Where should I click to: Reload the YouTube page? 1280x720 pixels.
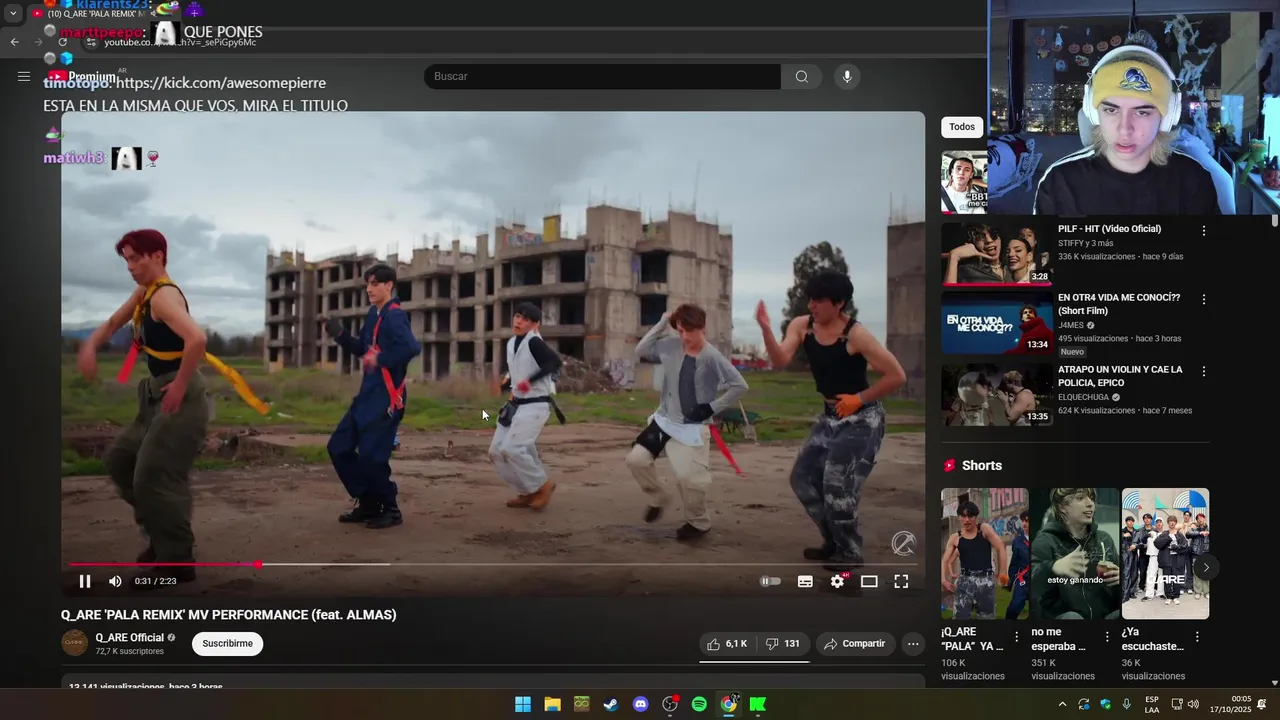click(x=62, y=42)
